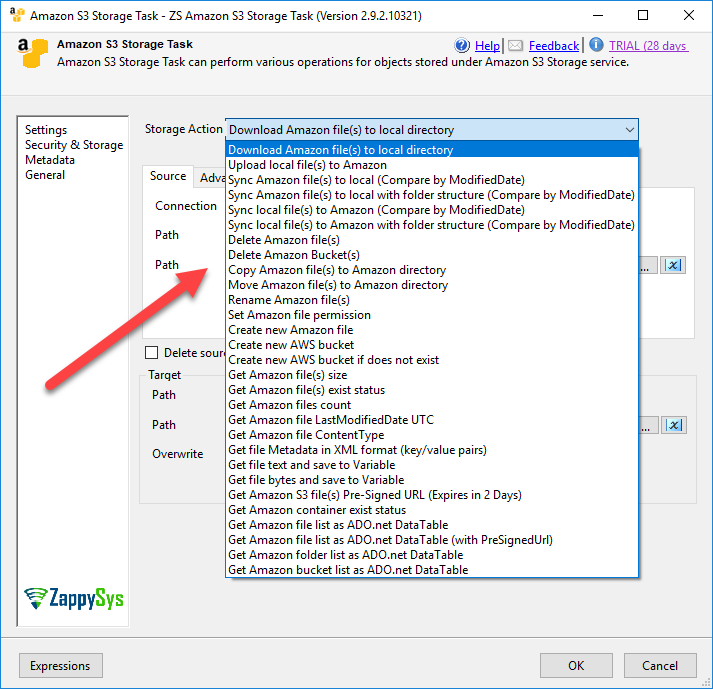Choose Sync Amazon file(s) to local with folder structure
Screen dimensions: 713x689
[432, 195]
